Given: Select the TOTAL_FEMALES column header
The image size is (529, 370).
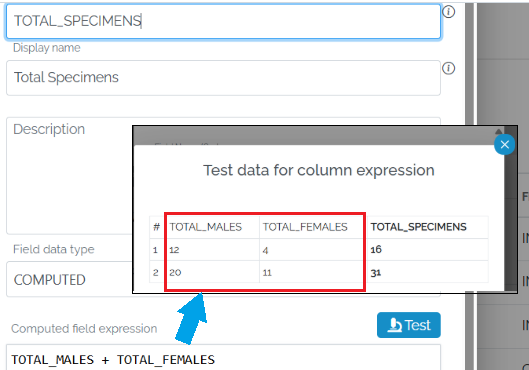Looking at the screenshot, I should click(x=305, y=227).
